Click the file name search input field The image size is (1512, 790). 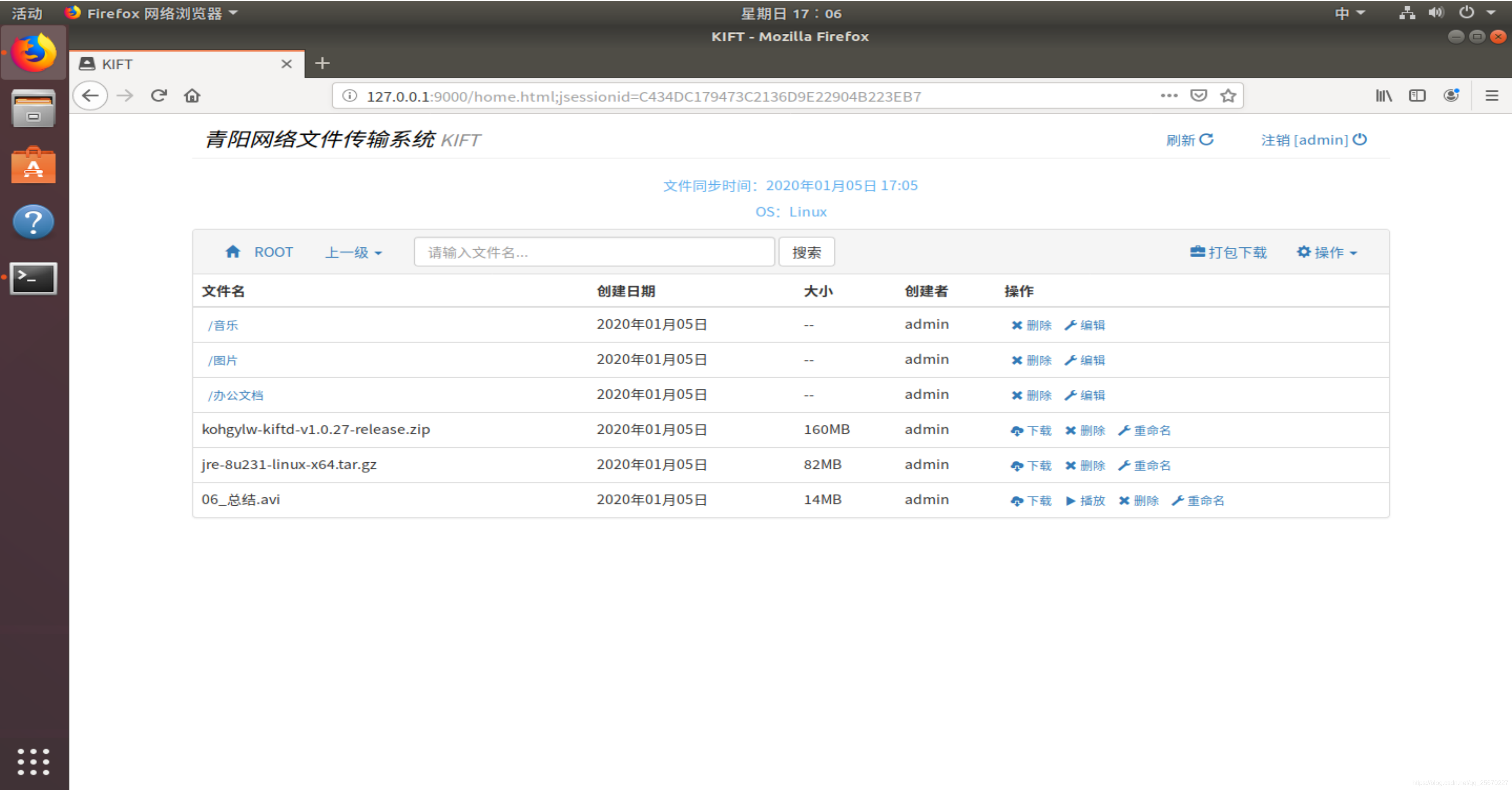[593, 252]
